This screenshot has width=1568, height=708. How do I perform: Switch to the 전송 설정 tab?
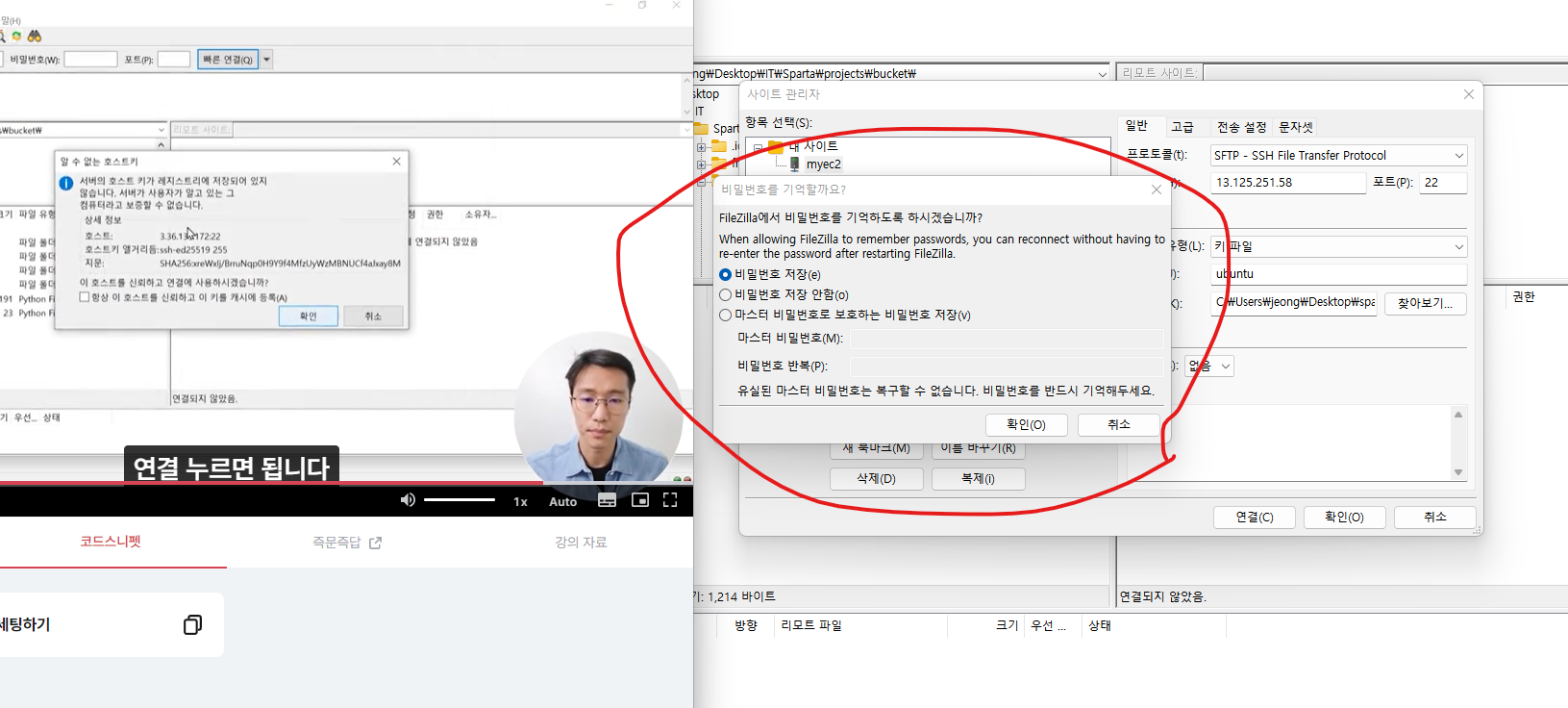[x=1241, y=127]
